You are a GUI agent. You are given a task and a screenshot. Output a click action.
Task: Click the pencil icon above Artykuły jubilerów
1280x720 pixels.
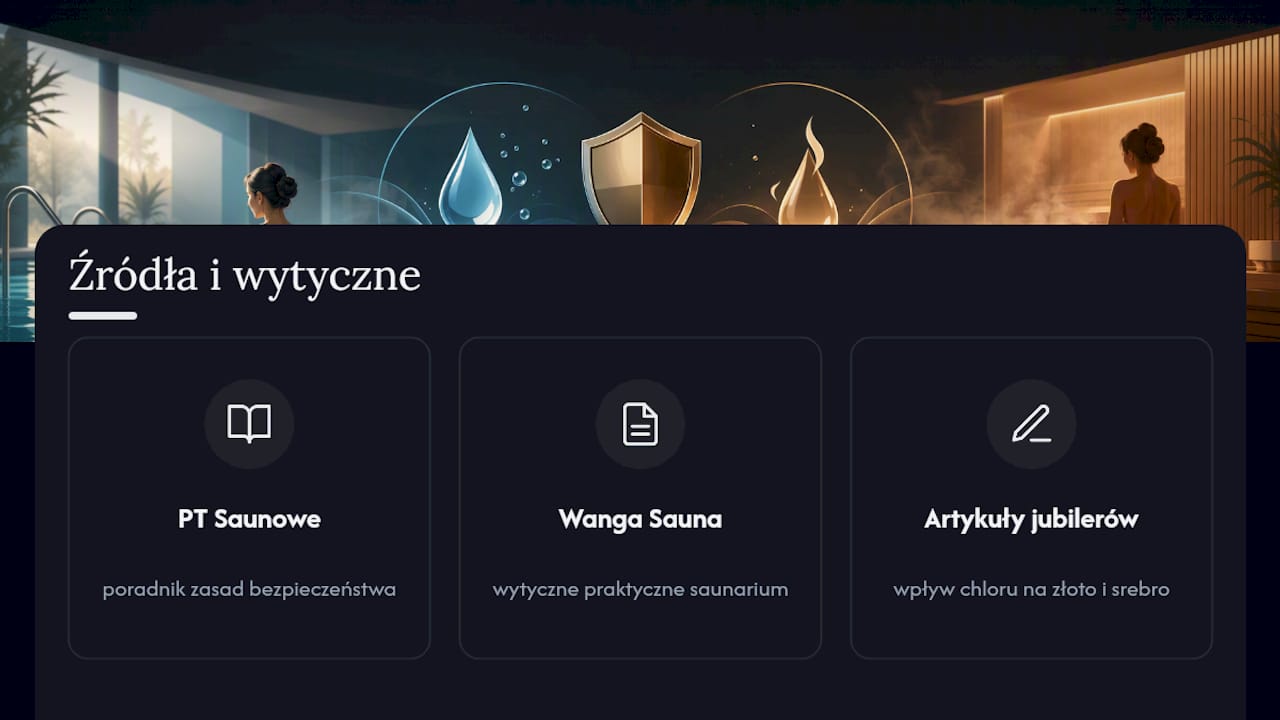1031,424
